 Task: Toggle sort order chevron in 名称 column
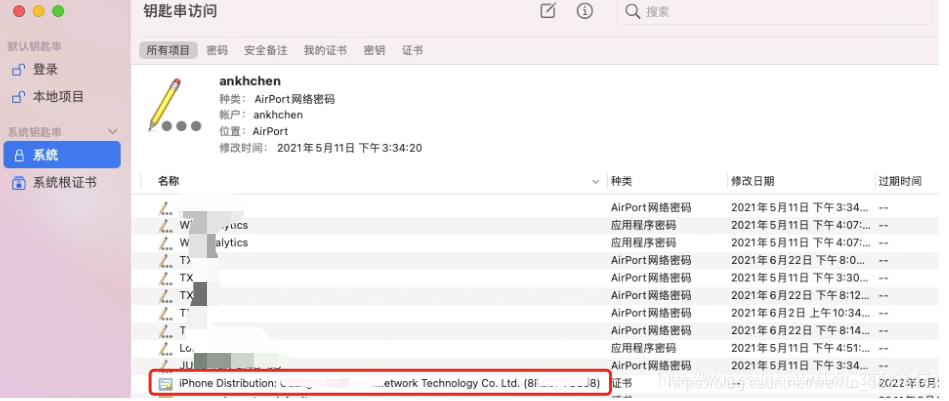click(x=596, y=181)
